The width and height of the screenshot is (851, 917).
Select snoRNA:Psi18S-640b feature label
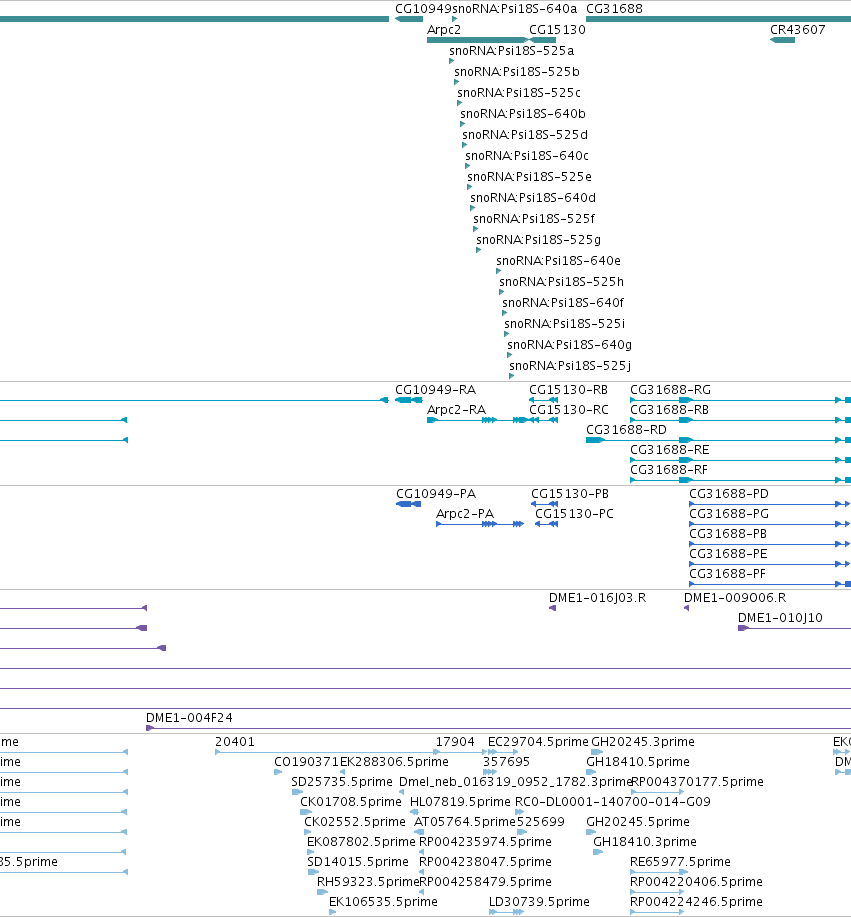point(523,114)
